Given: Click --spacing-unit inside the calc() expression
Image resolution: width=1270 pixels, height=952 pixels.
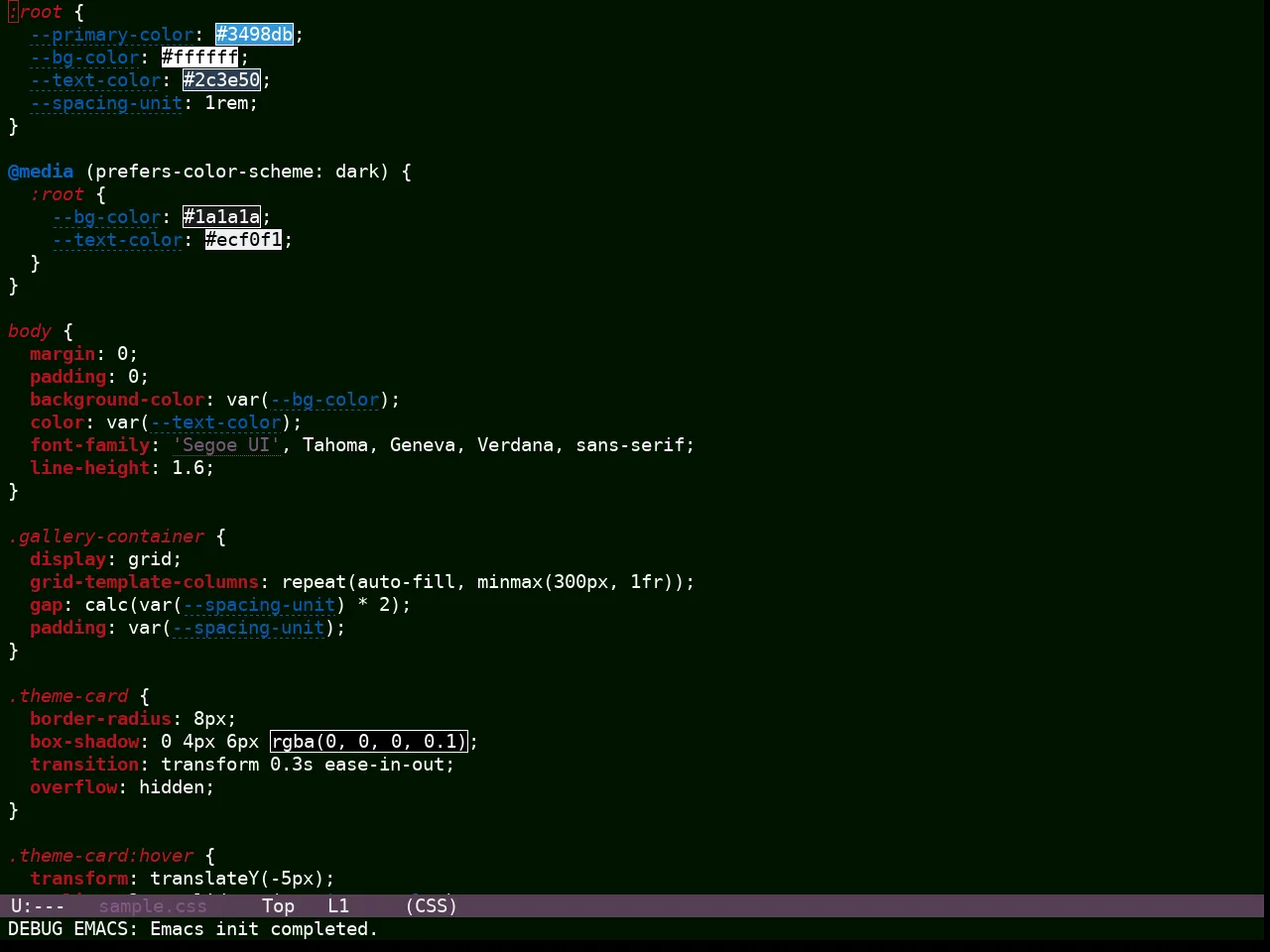Looking at the screenshot, I should point(259,605).
